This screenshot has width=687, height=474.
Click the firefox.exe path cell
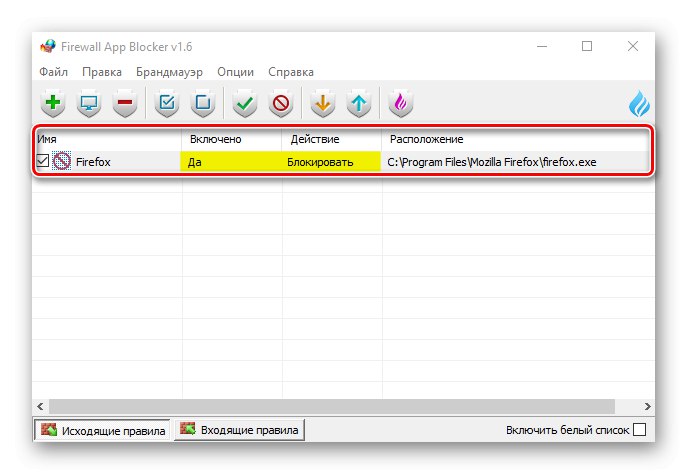pos(492,162)
